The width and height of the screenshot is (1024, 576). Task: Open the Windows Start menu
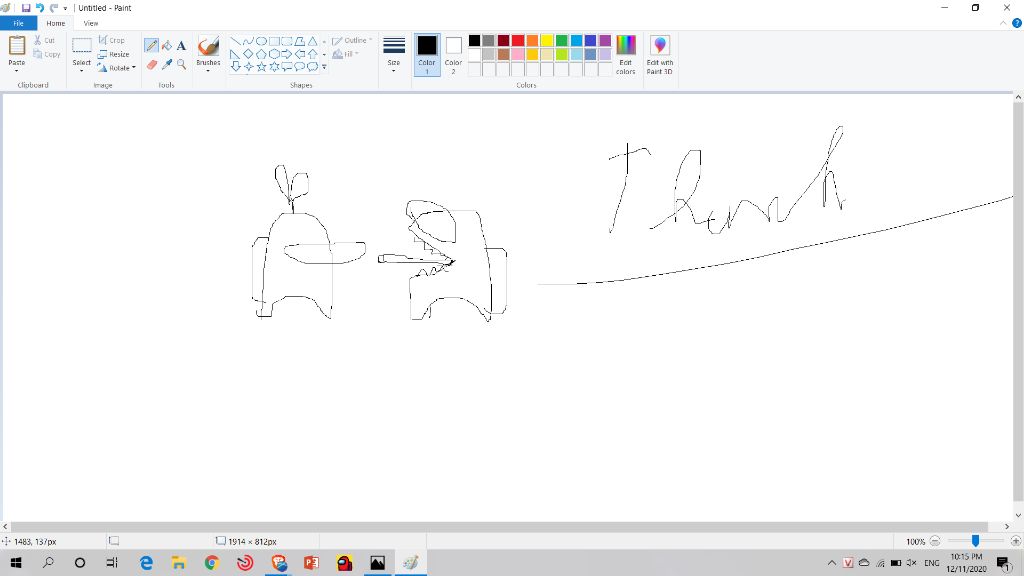click(16, 562)
